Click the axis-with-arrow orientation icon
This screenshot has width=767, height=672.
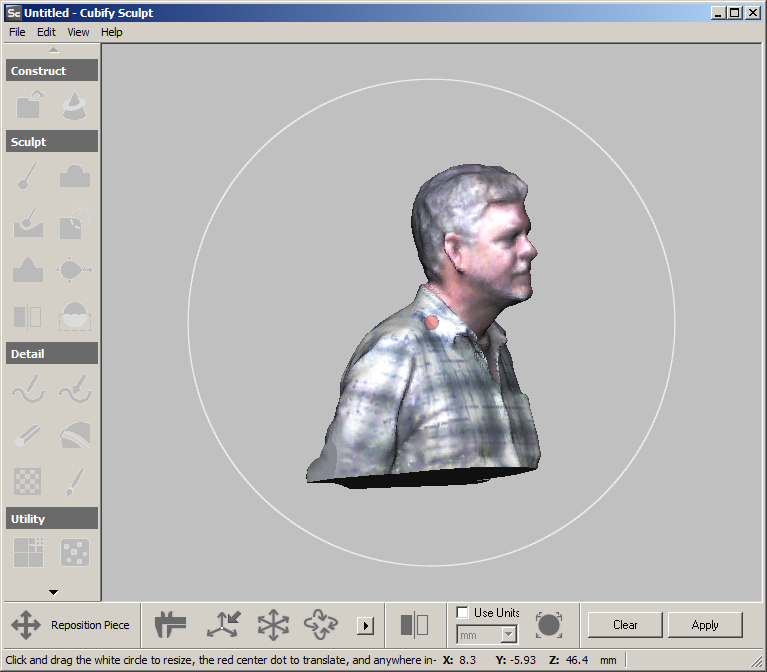point(224,625)
